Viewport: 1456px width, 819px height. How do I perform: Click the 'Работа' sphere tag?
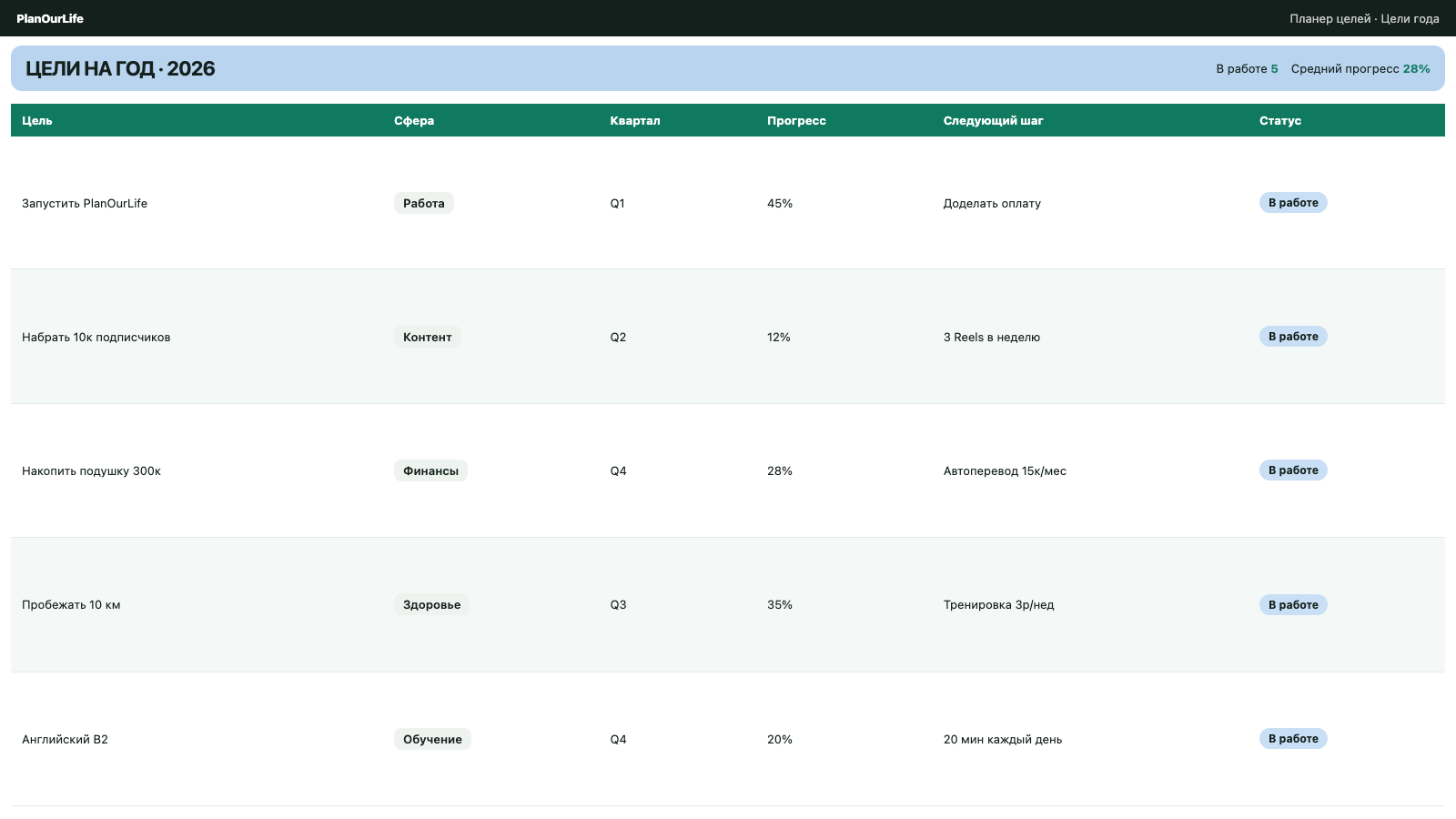(424, 203)
